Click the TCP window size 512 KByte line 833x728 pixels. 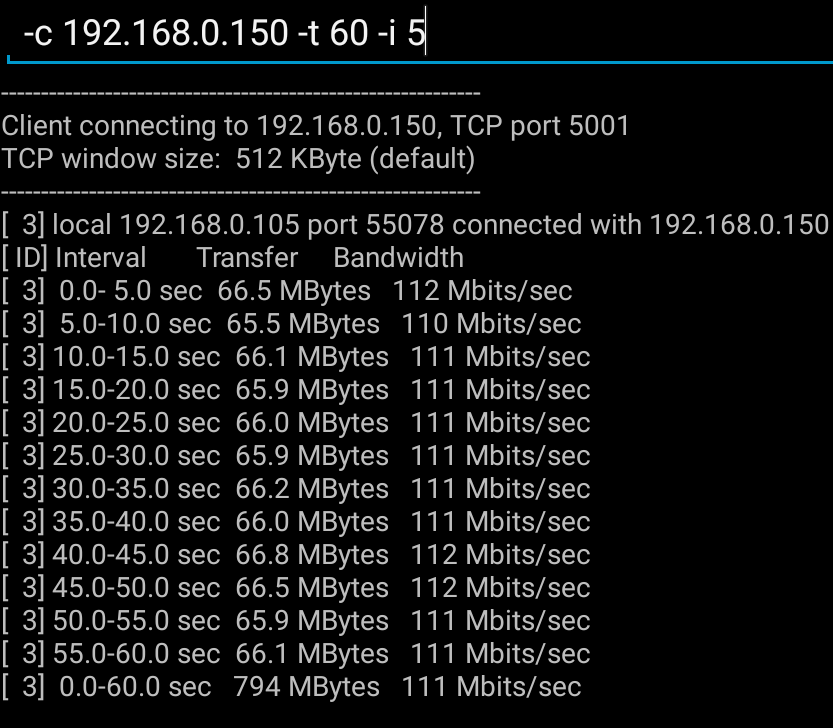tap(238, 159)
